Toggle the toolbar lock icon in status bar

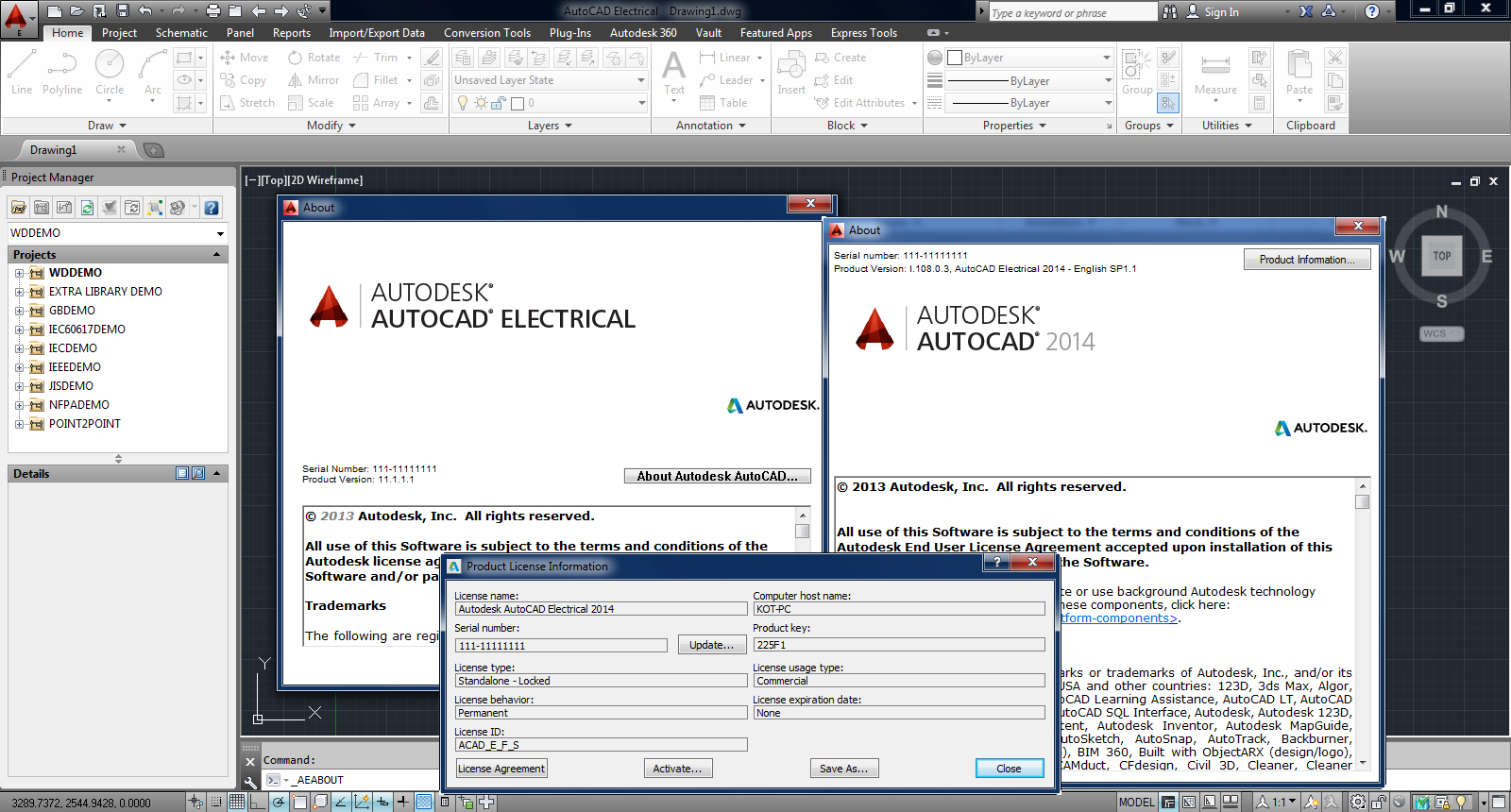click(1380, 803)
